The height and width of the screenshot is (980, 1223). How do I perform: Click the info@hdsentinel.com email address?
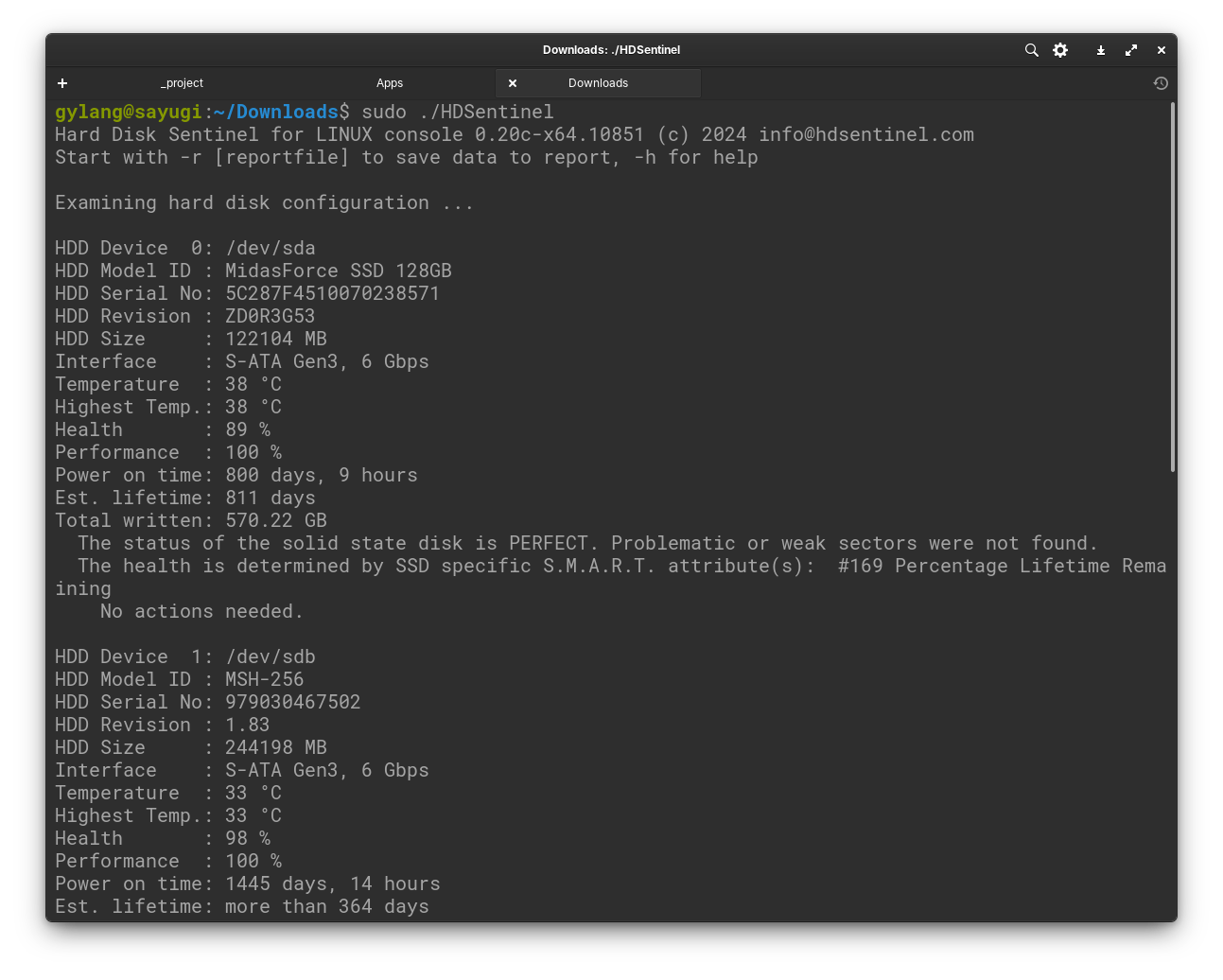866,134
